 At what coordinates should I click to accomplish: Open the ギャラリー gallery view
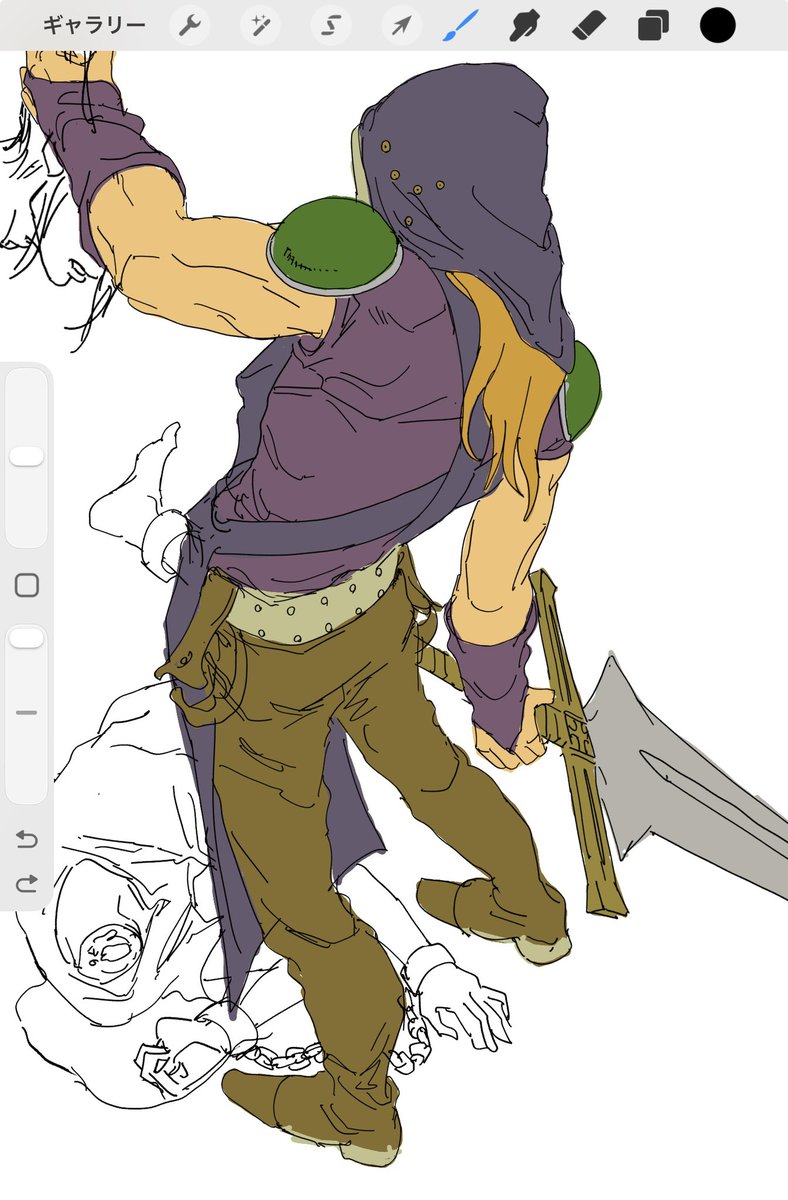(94, 26)
